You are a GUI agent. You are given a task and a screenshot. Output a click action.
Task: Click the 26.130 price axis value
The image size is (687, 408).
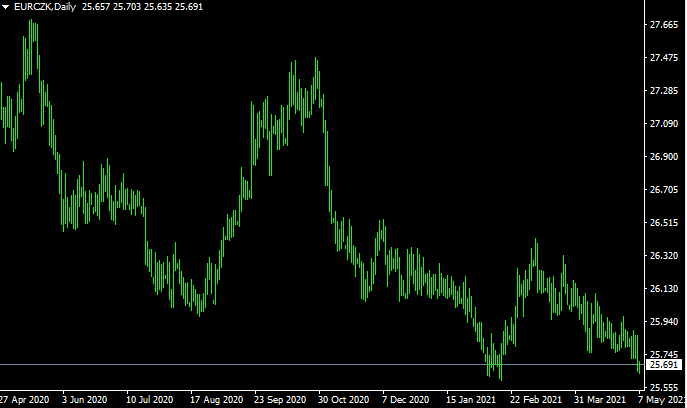point(664,289)
